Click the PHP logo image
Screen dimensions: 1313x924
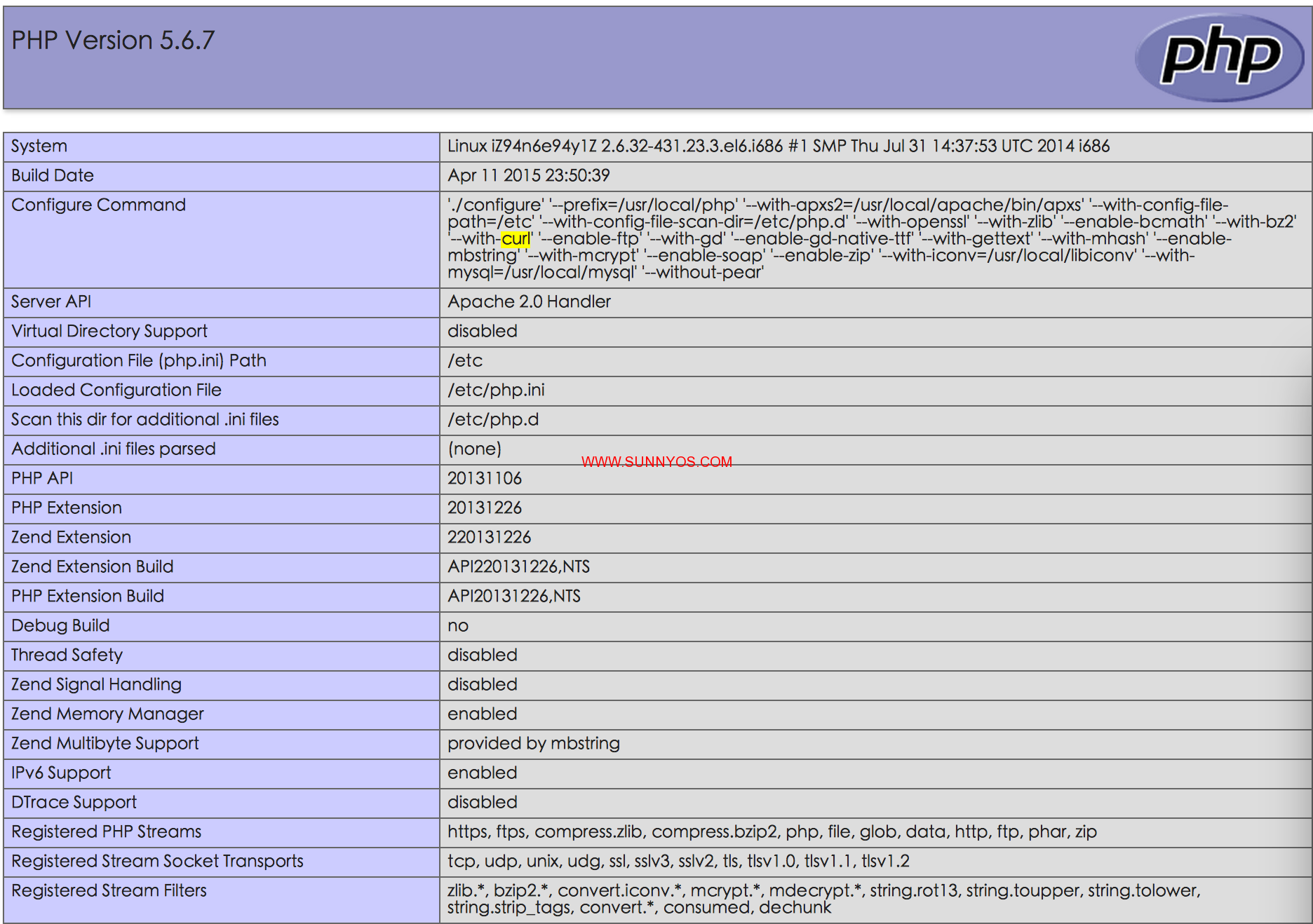(x=1221, y=57)
